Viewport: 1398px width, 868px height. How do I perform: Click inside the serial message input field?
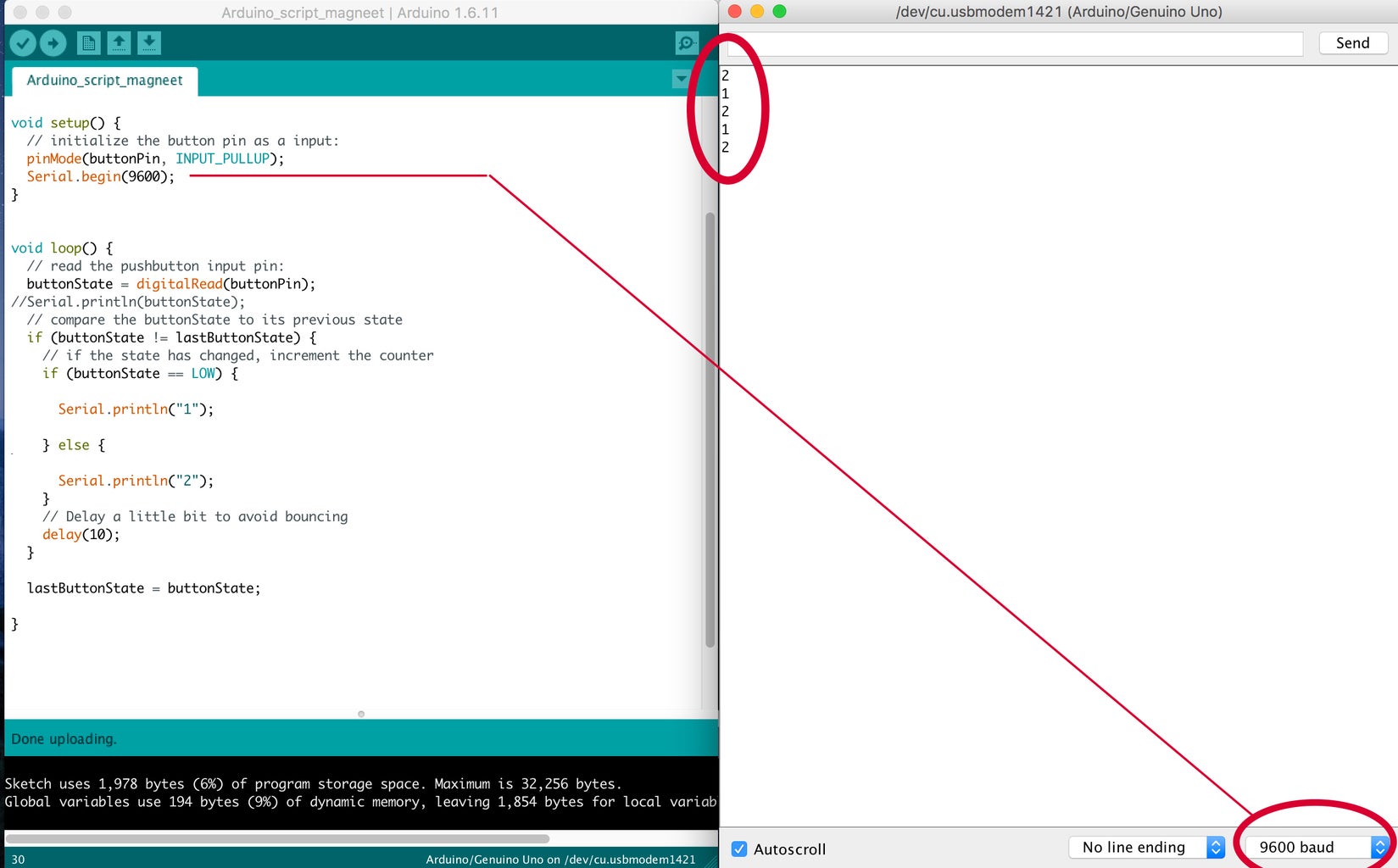coord(1009,43)
